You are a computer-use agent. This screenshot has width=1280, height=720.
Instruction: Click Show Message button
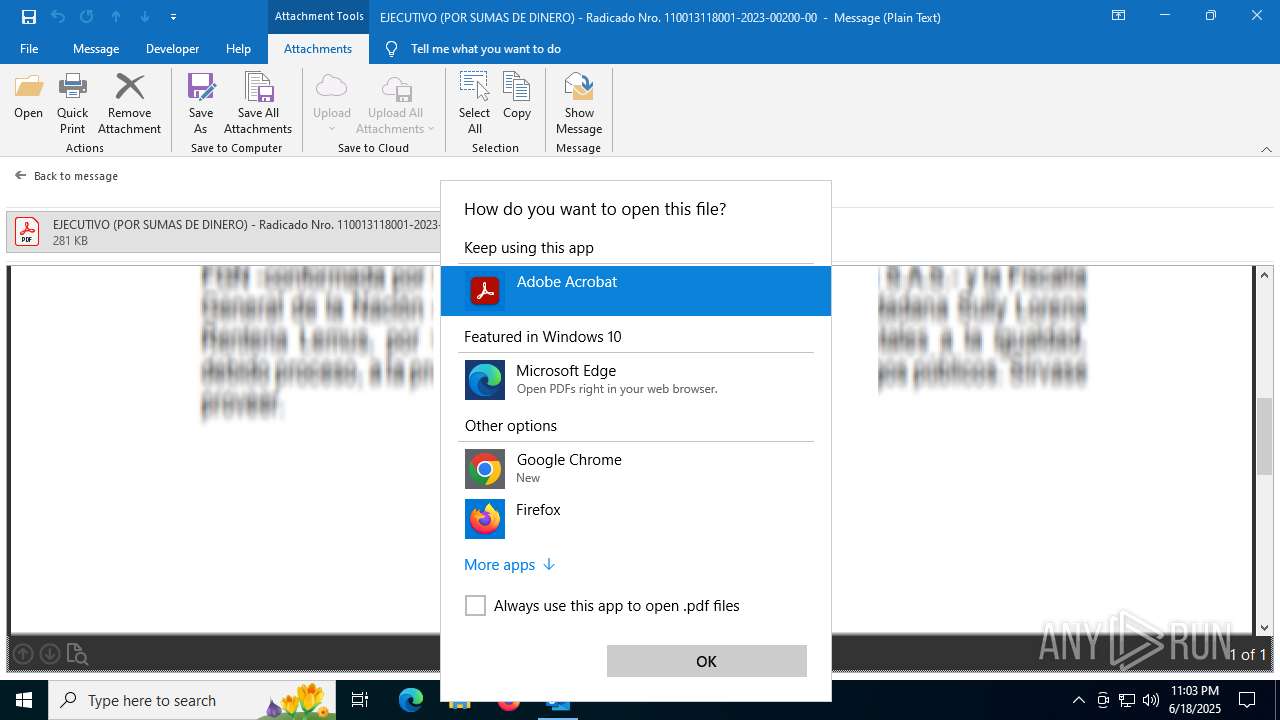point(579,103)
